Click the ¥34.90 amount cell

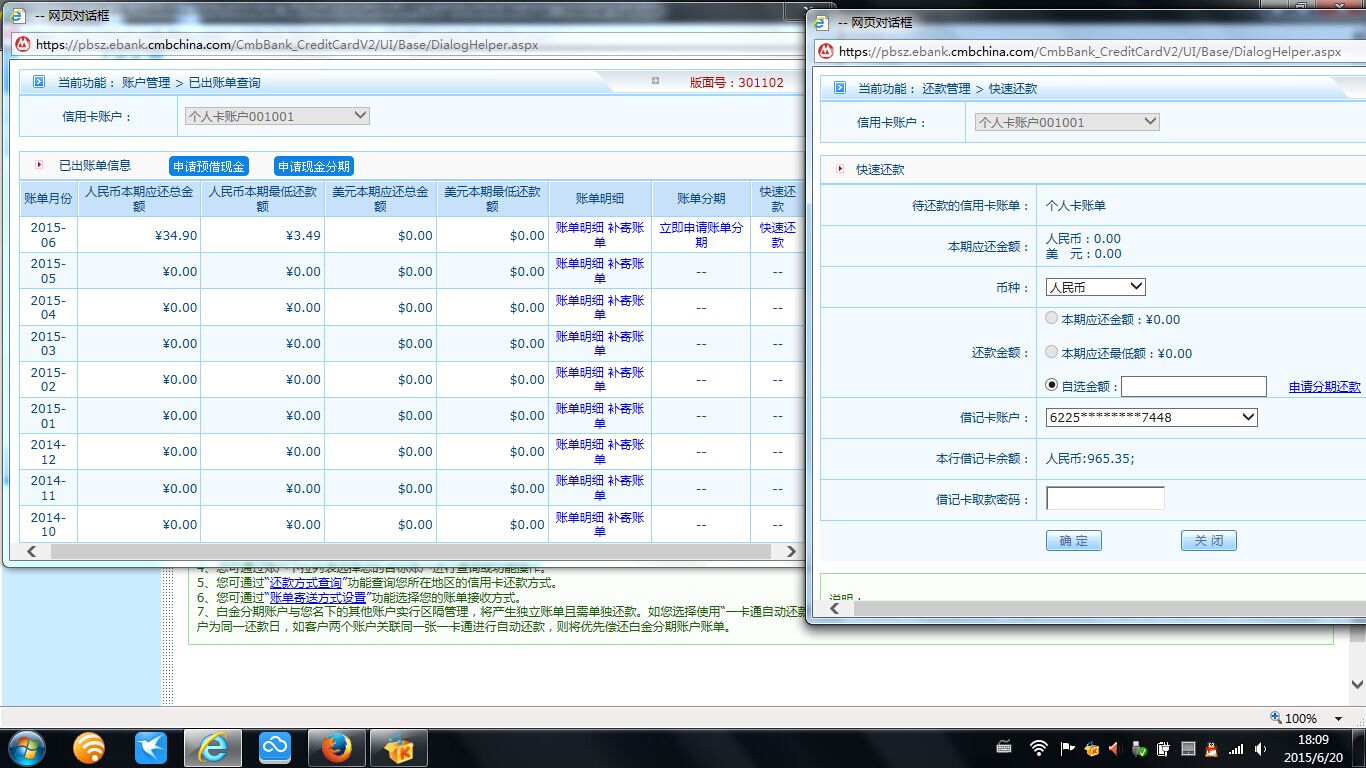click(139, 235)
